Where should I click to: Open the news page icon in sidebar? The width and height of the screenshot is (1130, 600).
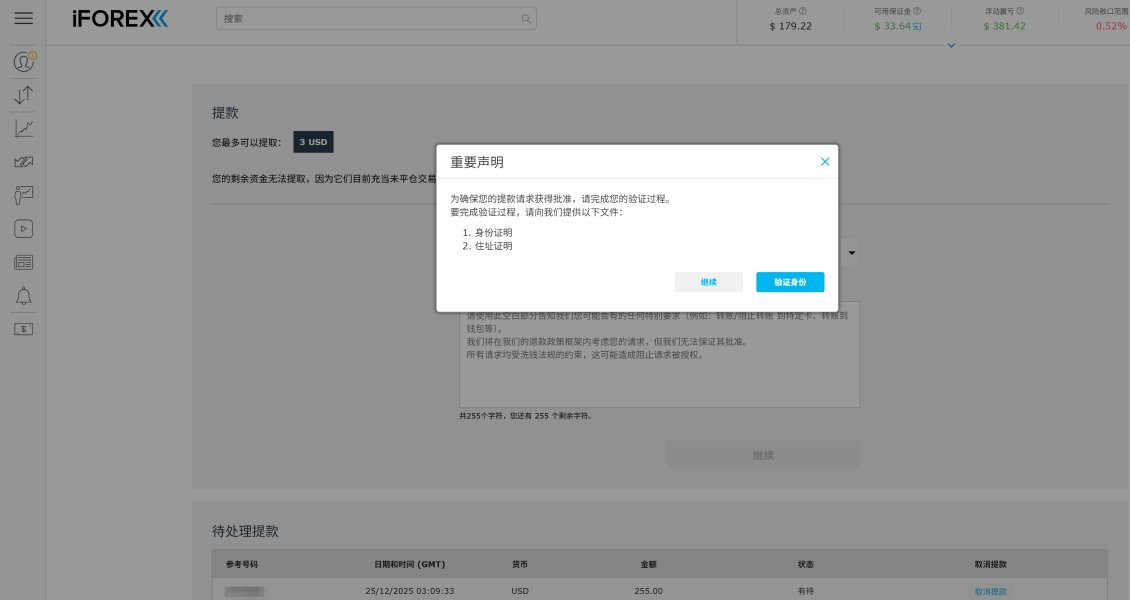coord(23,262)
